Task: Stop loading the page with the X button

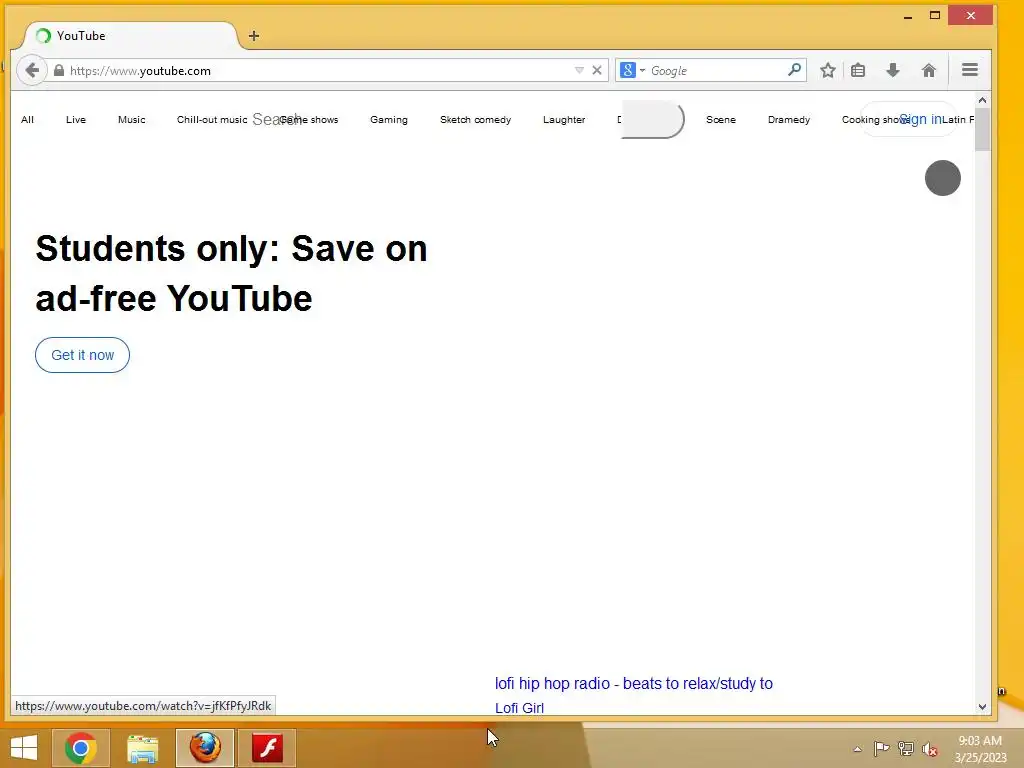Action: click(x=597, y=71)
